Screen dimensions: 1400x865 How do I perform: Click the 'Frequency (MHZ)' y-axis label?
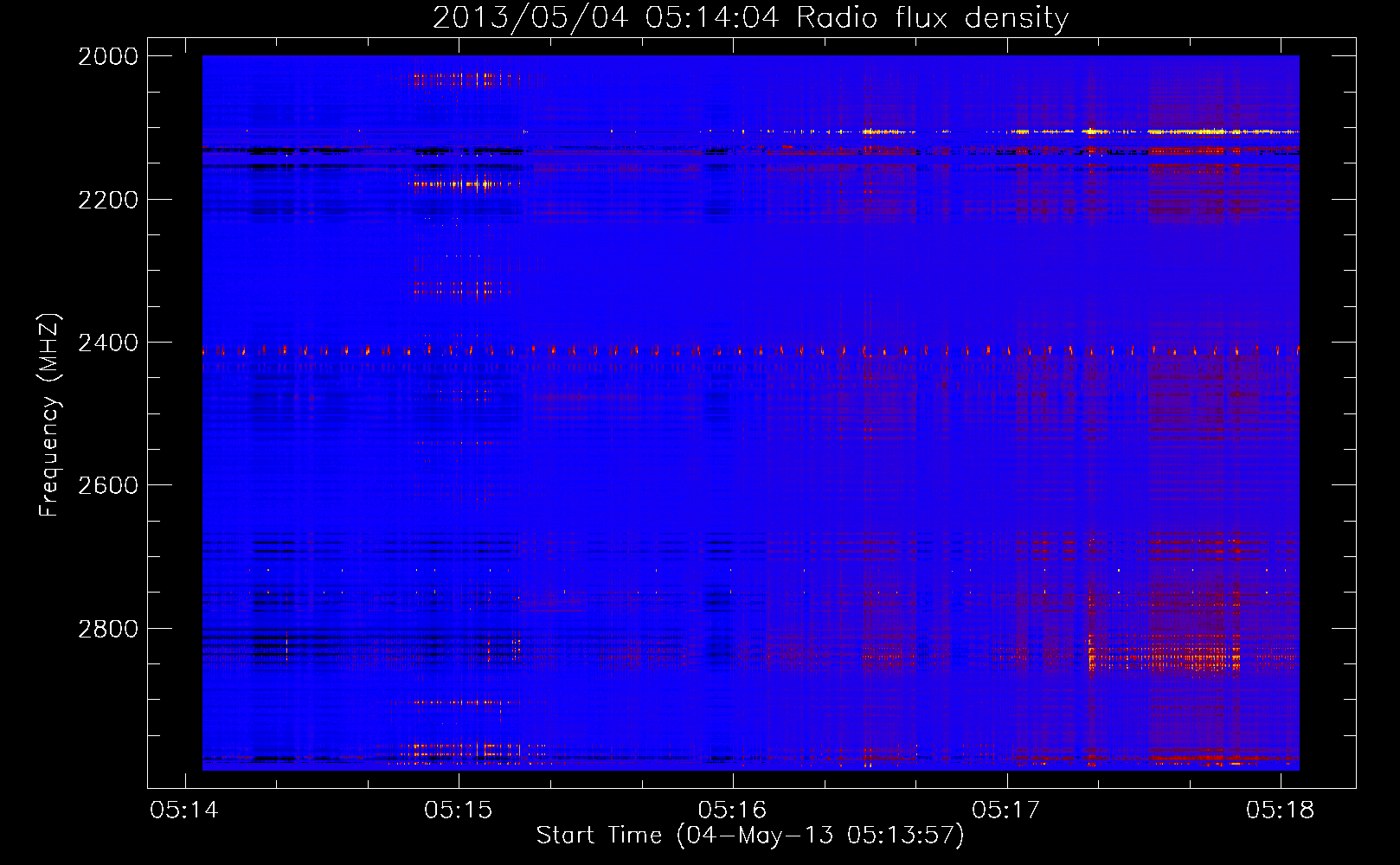point(49,415)
